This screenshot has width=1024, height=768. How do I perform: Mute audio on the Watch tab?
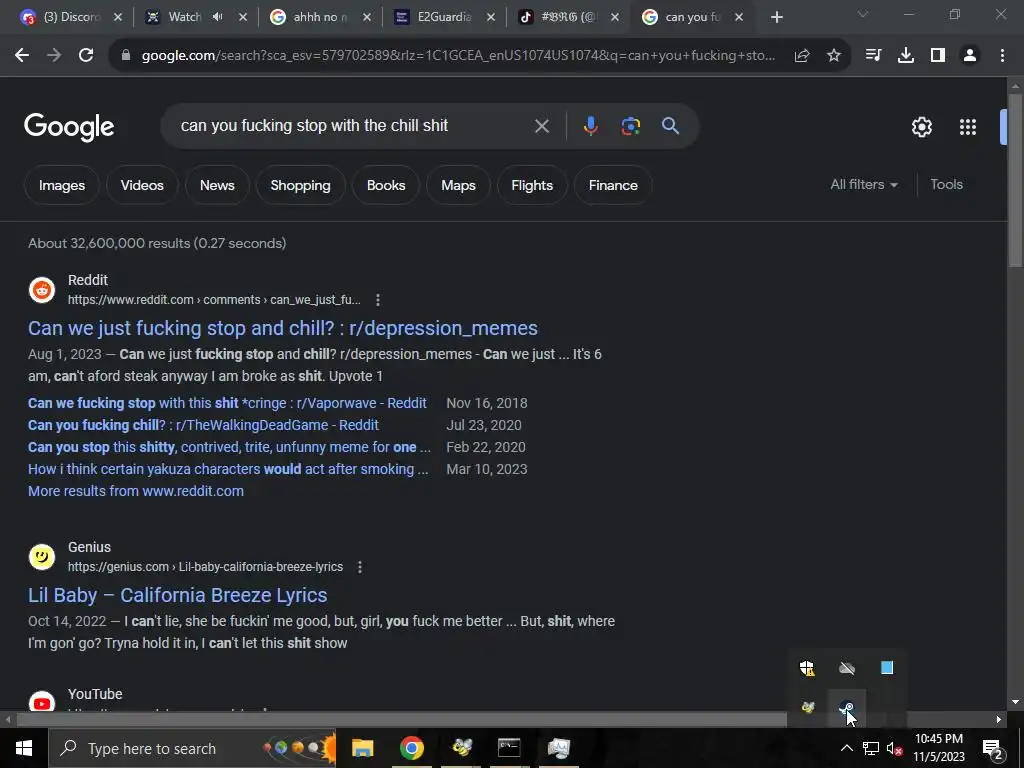pos(217,17)
